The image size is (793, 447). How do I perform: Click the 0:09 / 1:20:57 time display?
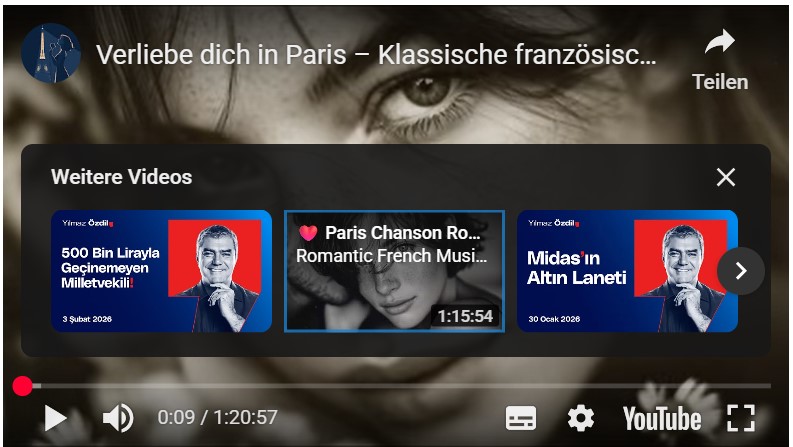tap(217, 418)
